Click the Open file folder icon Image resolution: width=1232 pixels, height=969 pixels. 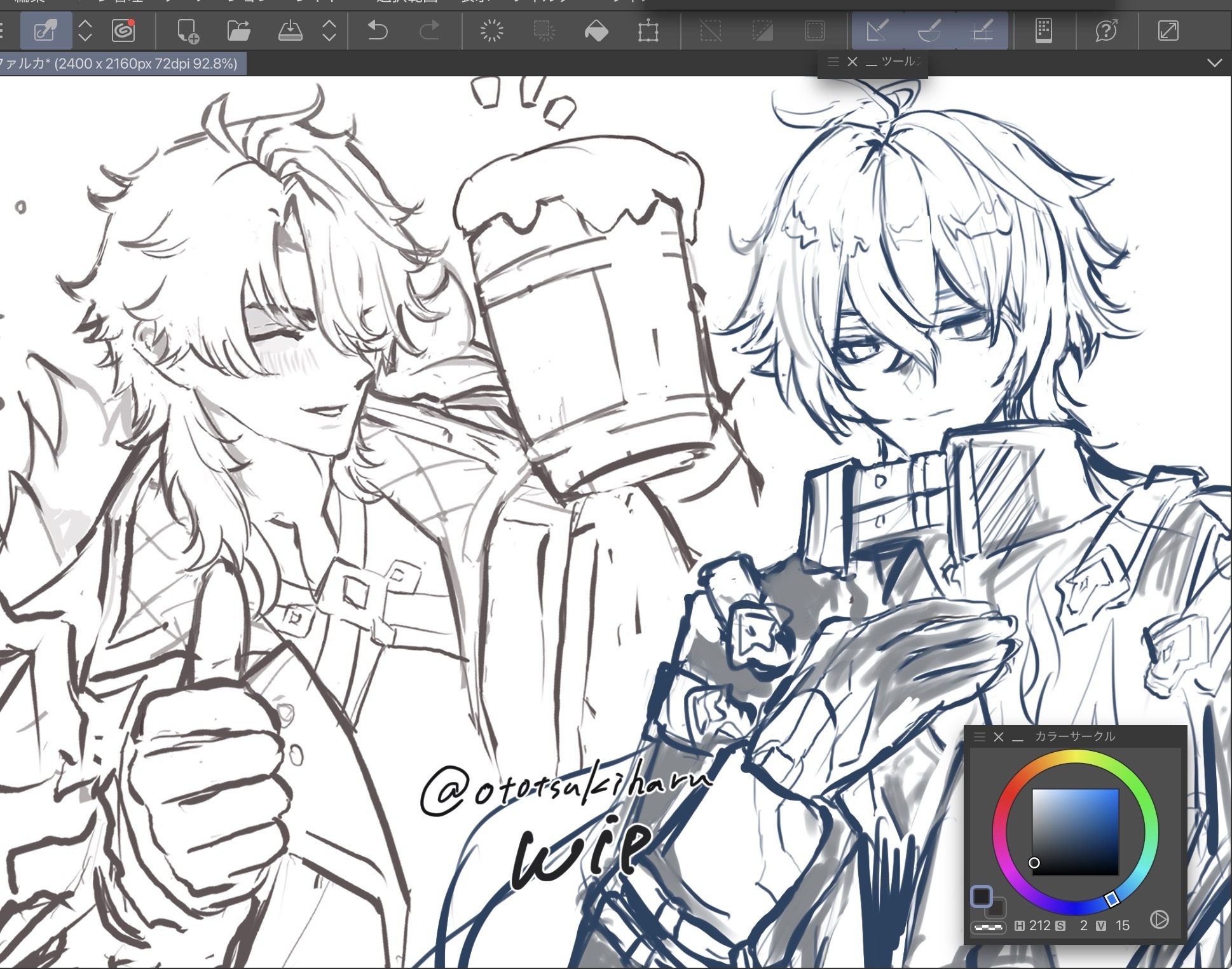click(238, 30)
